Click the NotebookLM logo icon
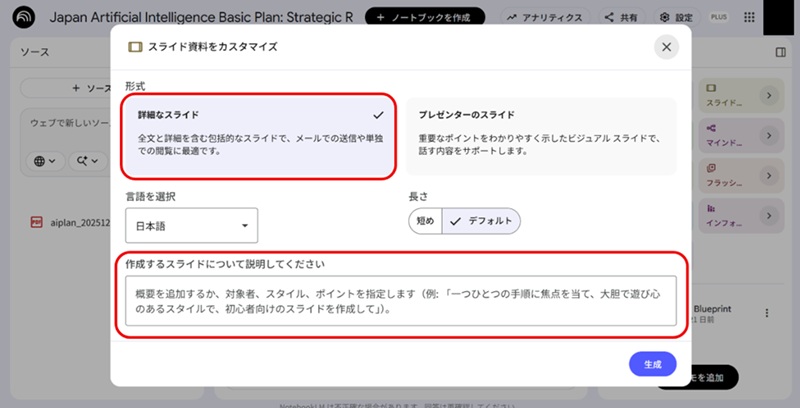This screenshot has width=800, height=408. coord(23,17)
